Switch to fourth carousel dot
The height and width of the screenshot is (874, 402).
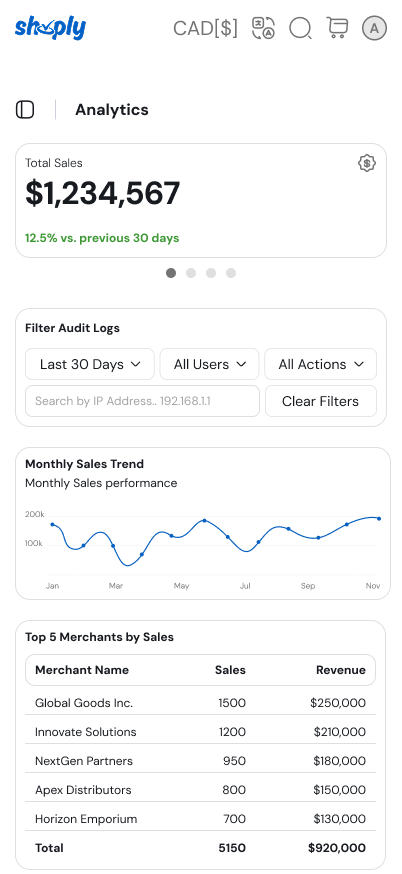(231, 273)
